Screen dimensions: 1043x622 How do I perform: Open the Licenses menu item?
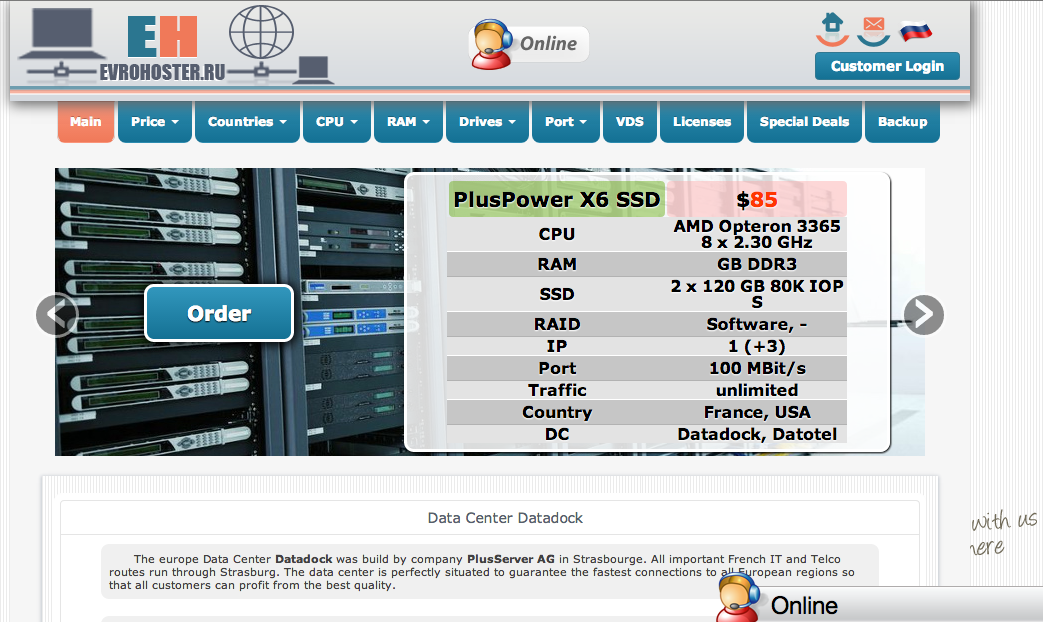pyautogui.click(x=702, y=122)
